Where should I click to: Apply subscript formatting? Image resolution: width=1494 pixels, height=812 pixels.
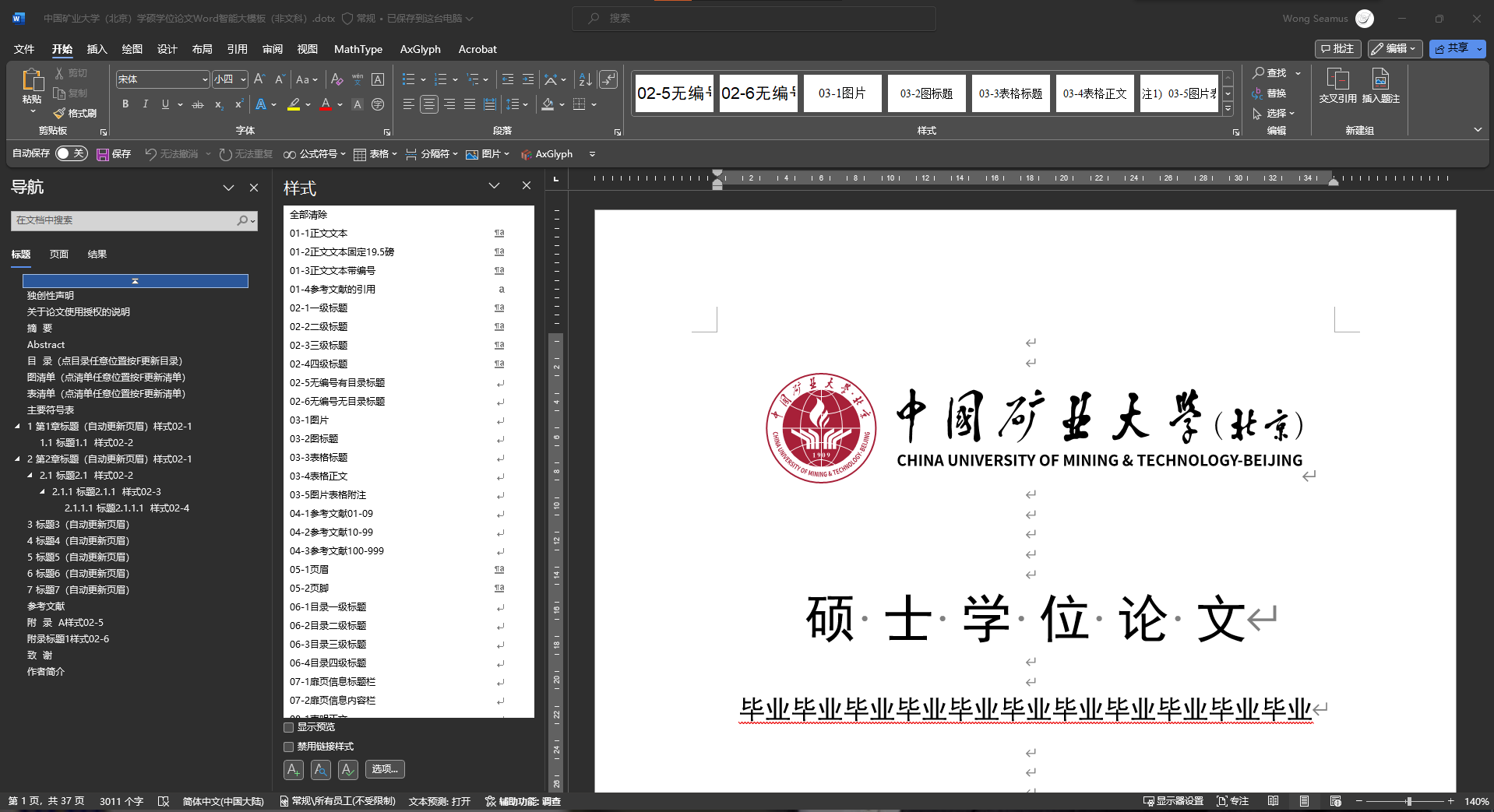[x=218, y=104]
